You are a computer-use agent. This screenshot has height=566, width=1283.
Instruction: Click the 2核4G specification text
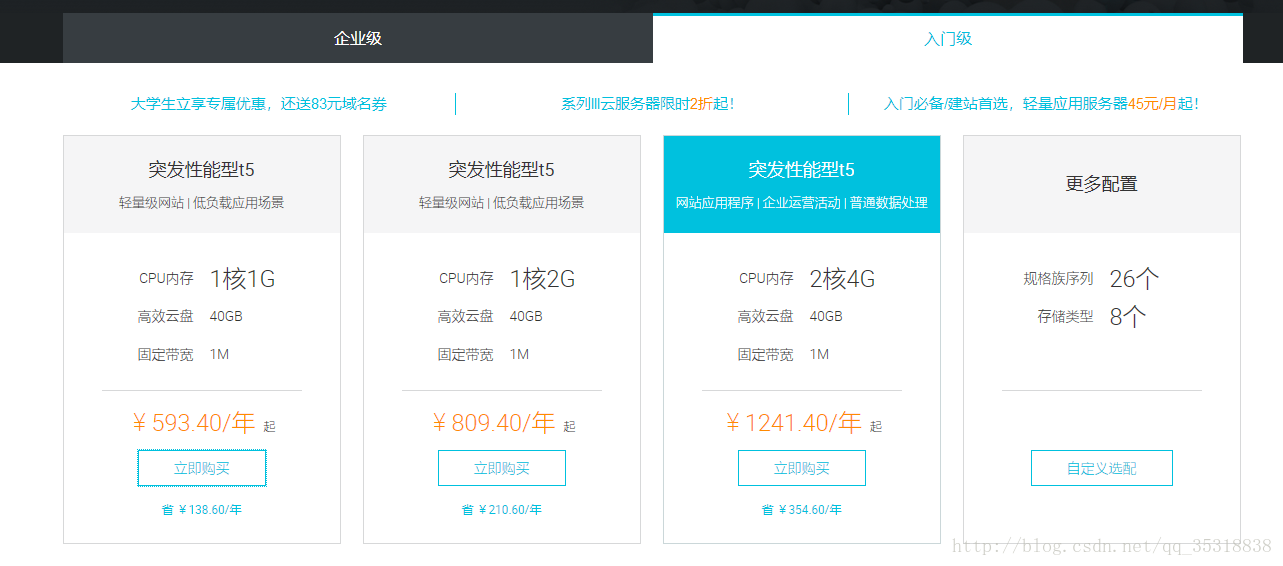click(x=842, y=279)
